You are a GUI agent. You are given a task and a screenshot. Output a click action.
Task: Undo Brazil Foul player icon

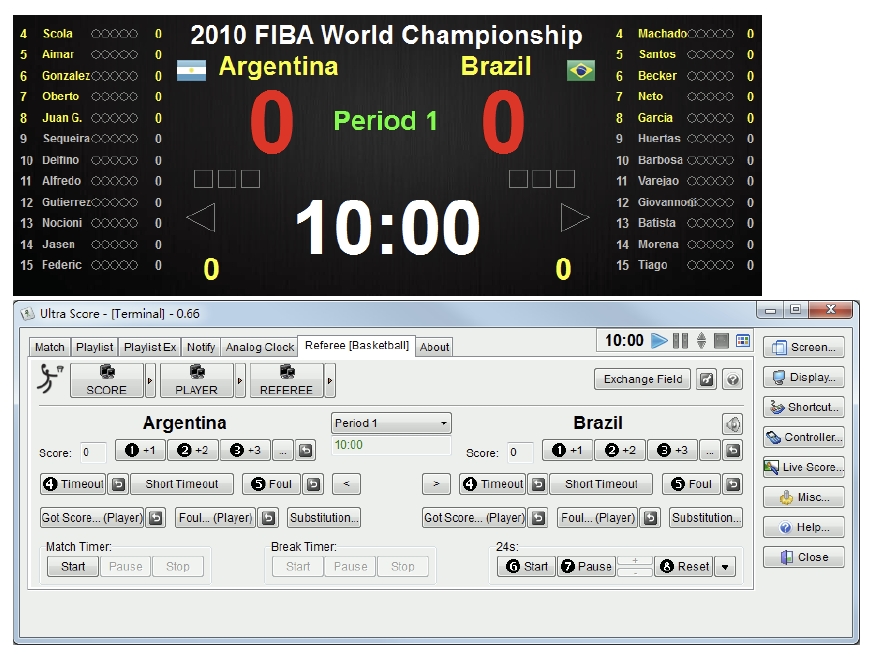(x=650, y=518)
